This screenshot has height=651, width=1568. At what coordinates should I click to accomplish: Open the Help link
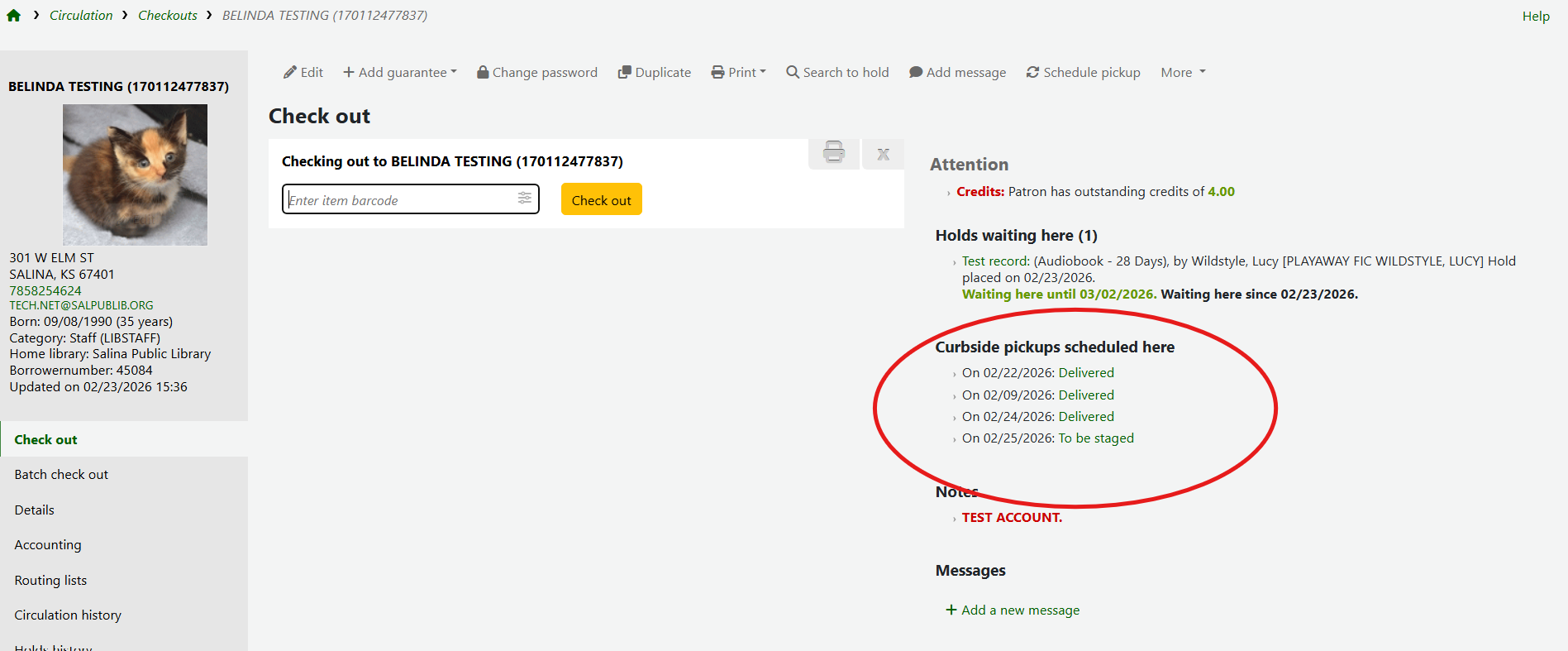point(1535,17)
